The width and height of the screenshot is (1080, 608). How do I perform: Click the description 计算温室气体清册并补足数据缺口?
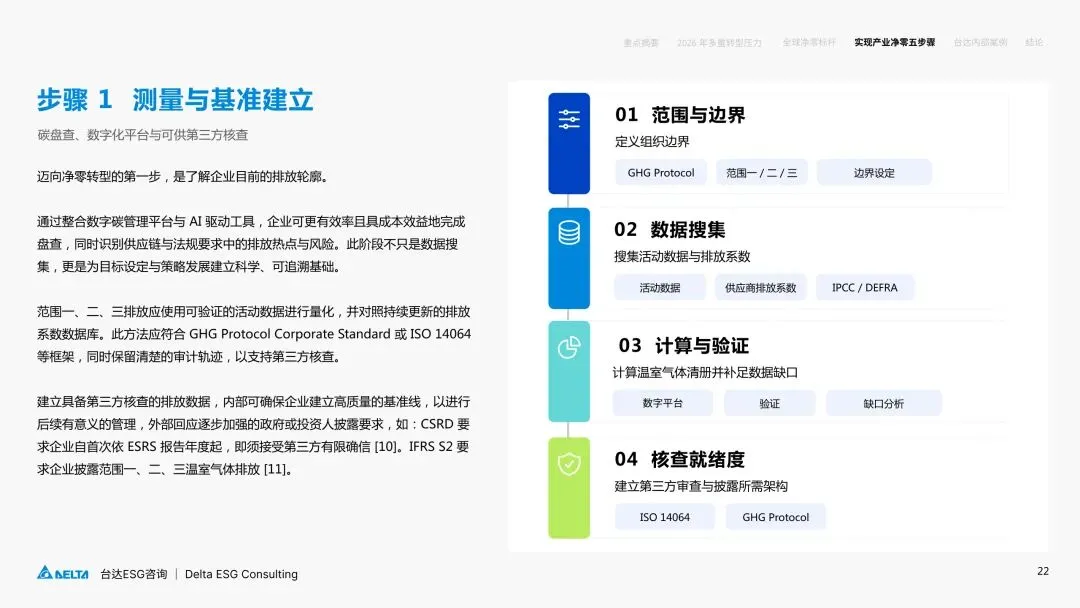pyautogui.click(x=705, y=373)
